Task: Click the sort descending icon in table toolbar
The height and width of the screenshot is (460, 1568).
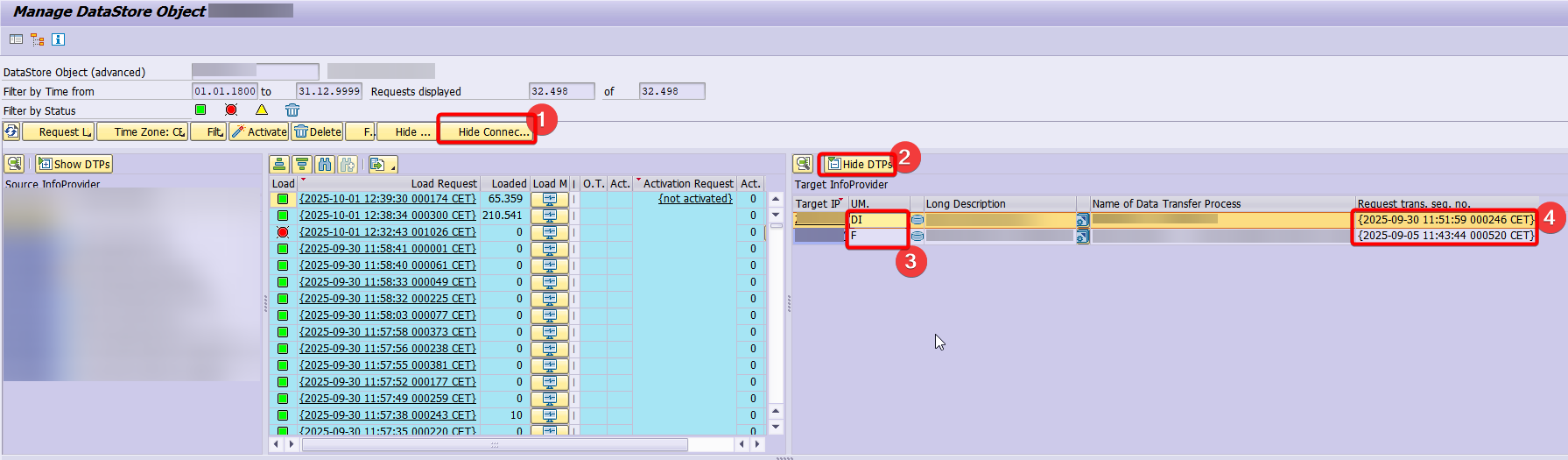Action: tap(302, 164)
